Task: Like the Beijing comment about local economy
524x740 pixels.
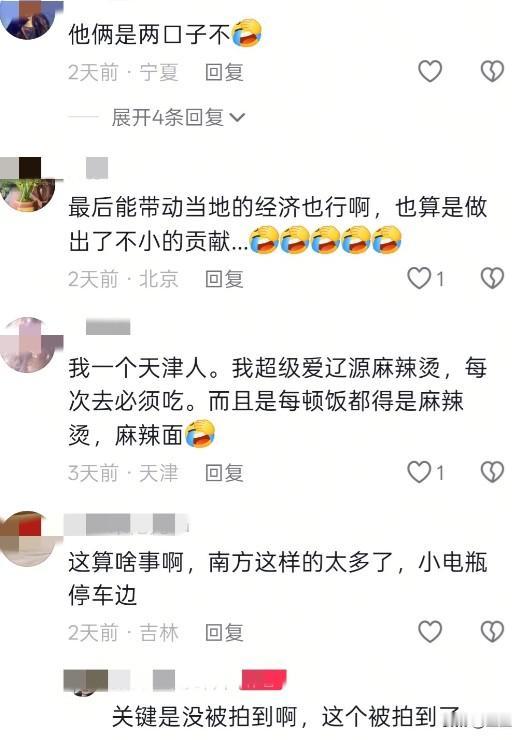Action: [x=419, y=278]
